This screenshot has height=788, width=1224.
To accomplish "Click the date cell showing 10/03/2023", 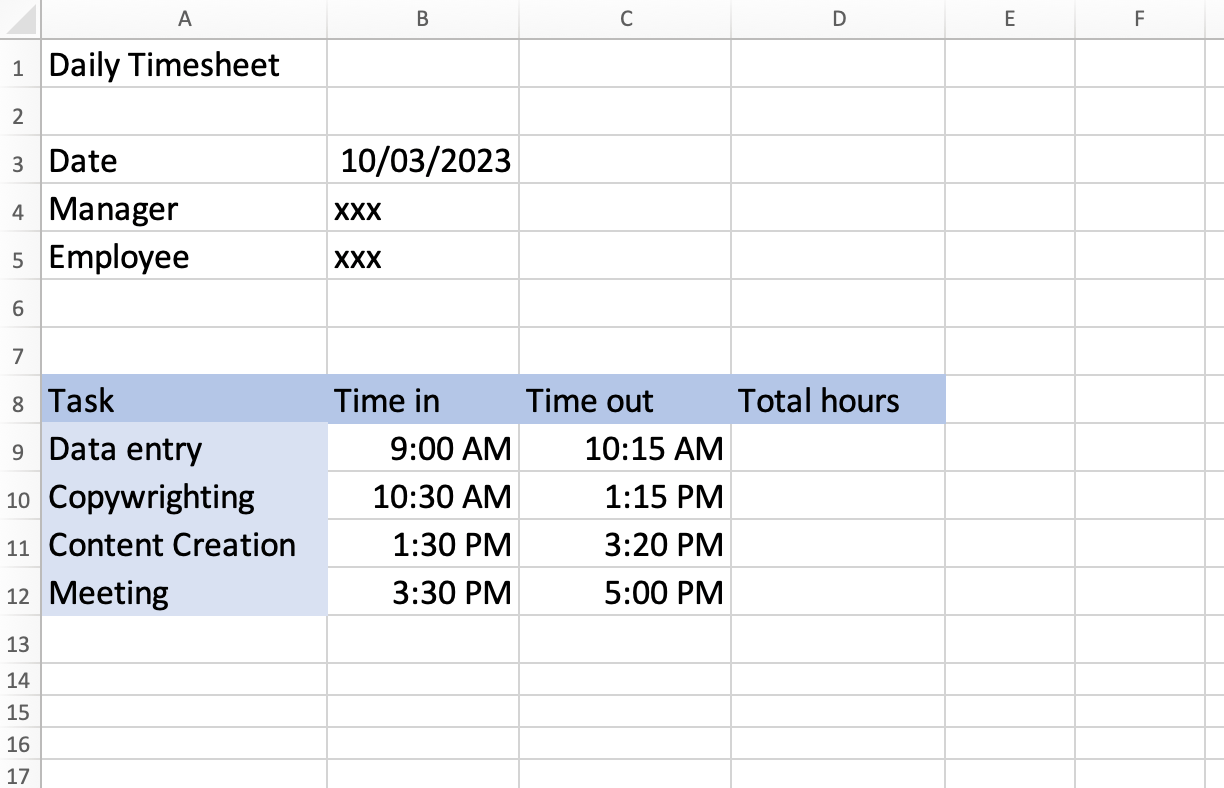I will pos(425,161).
